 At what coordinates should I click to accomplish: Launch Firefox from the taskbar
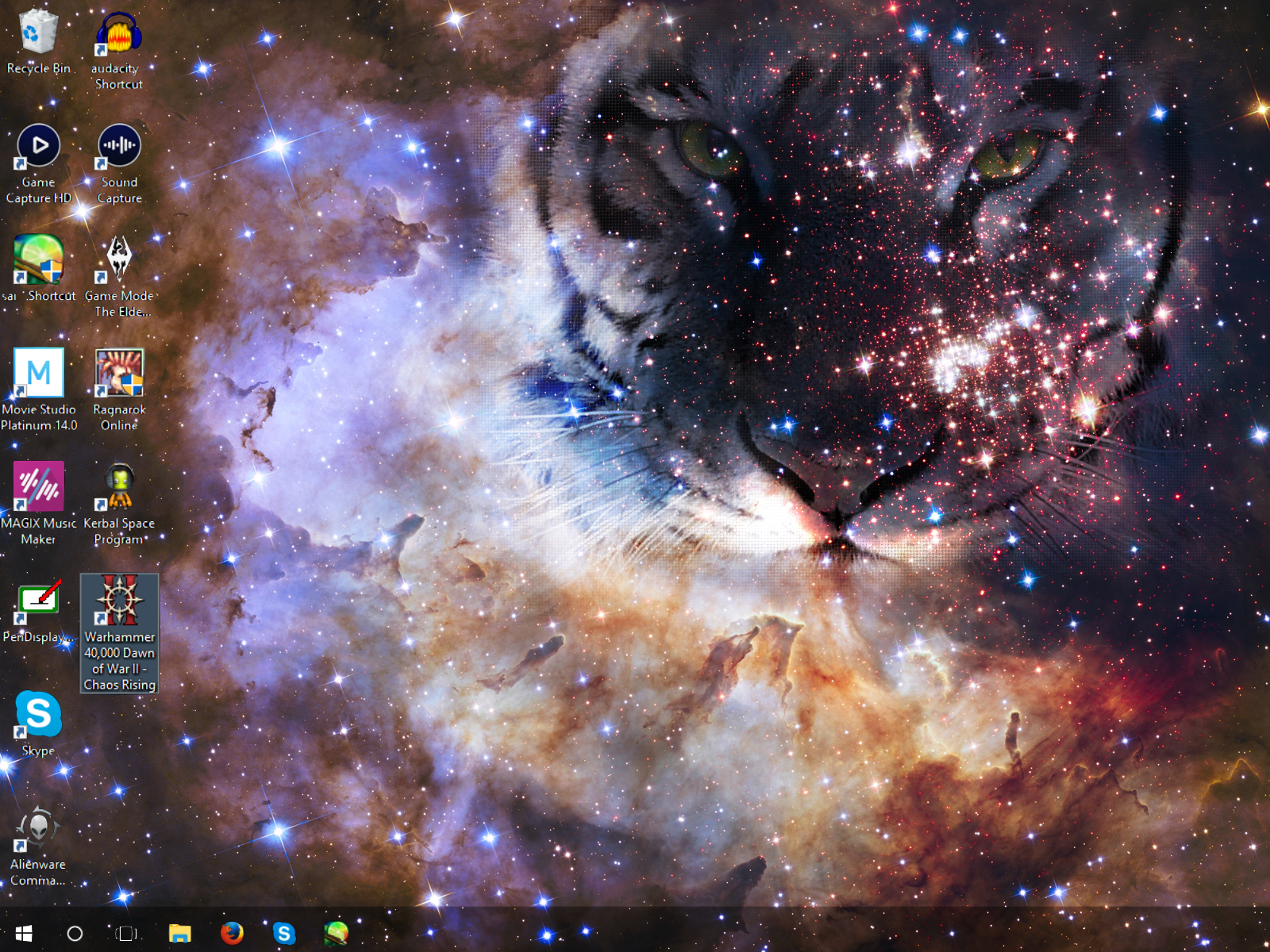click(232, 934)
